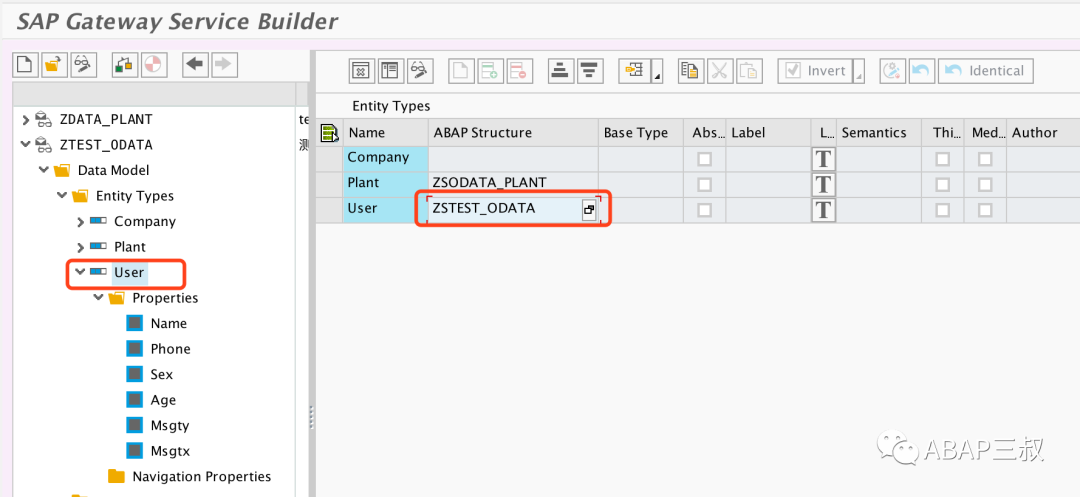Image resolution: width=1080 pixels, height=497 pixels.
Task: Select the Phone property in the tree
Action: (x=171, y=349)
